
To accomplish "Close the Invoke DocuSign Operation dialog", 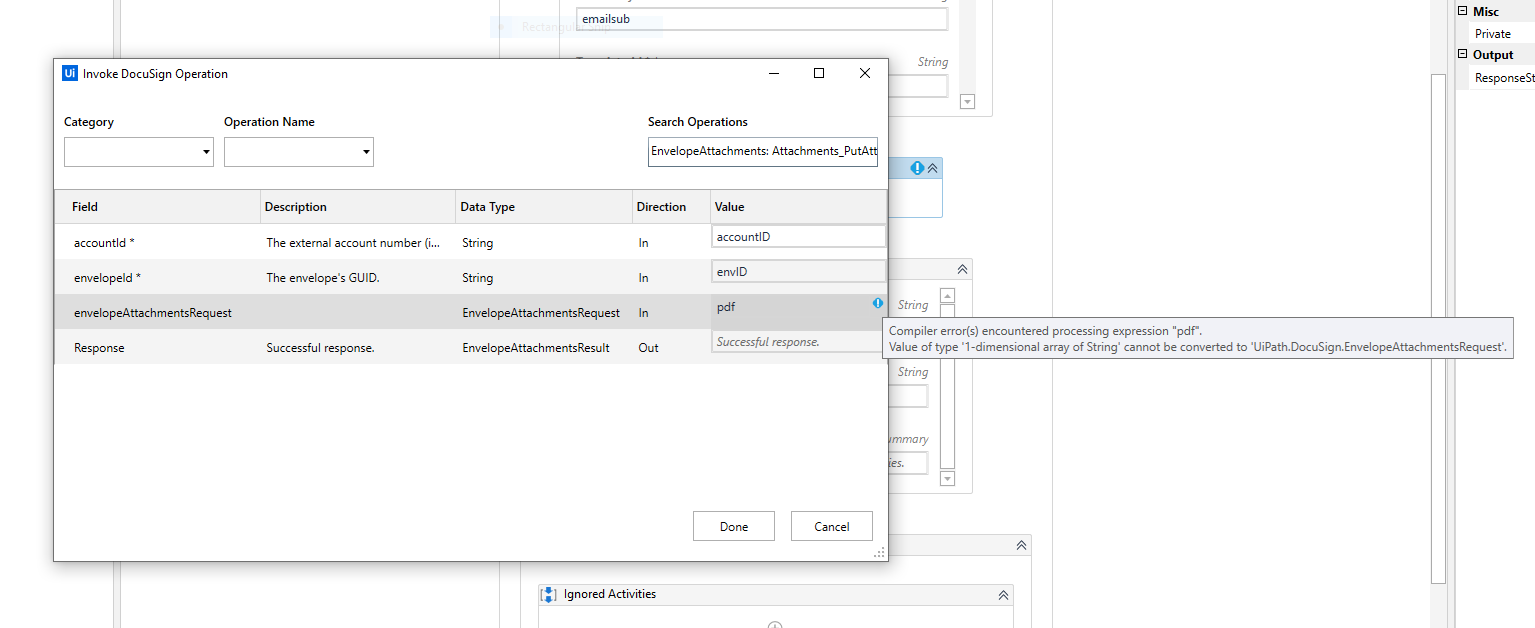I will pos(865,73).
